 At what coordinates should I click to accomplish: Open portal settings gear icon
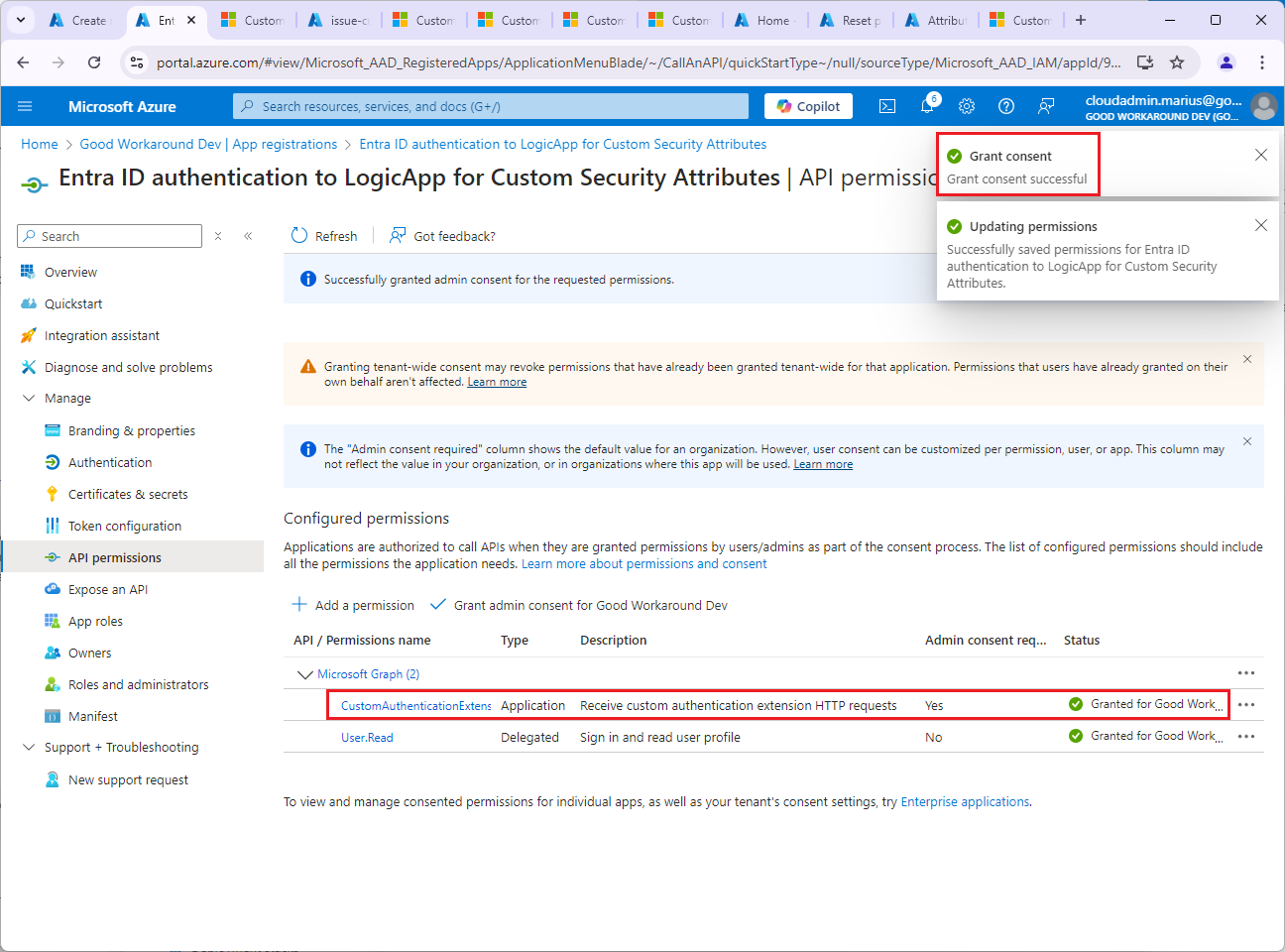coord(967,106)
